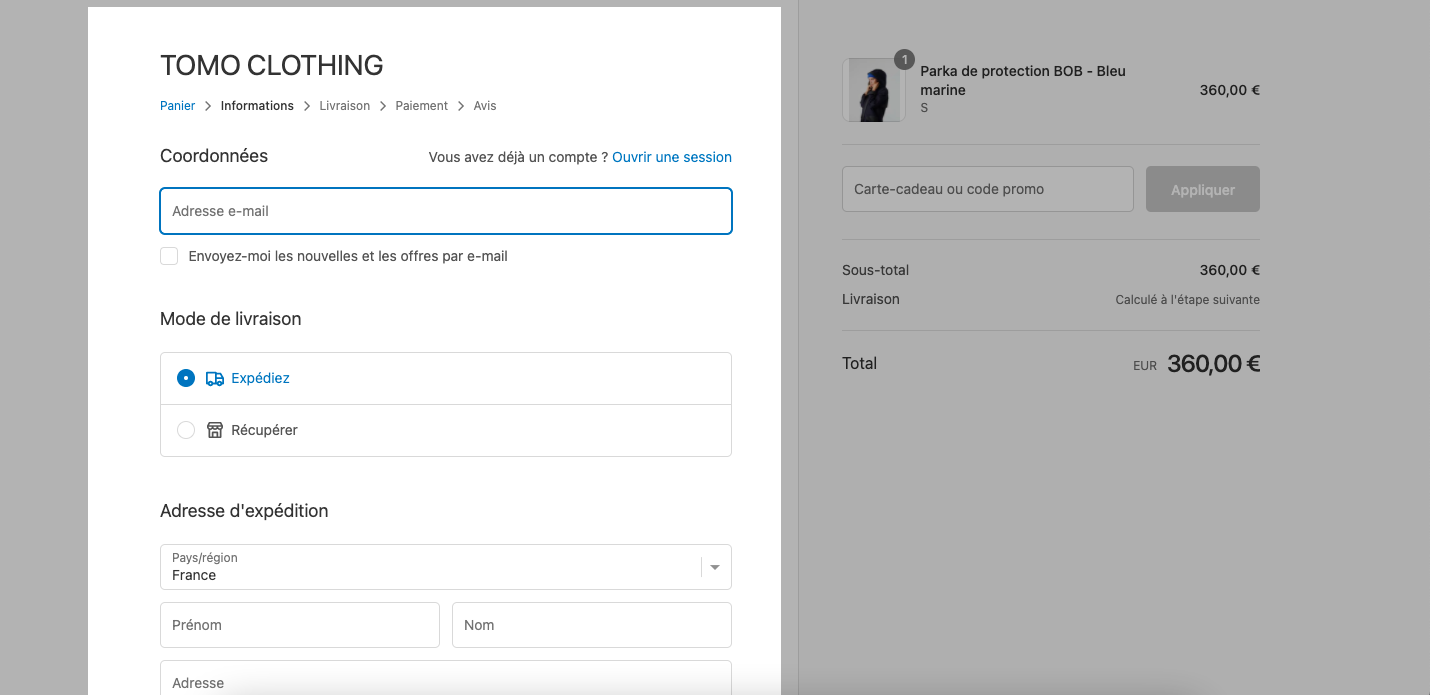Click the dropdown arrow in the France selector
Image resolution: width=1430 pixels, height=695 pixels.
[x=715, y=567]
